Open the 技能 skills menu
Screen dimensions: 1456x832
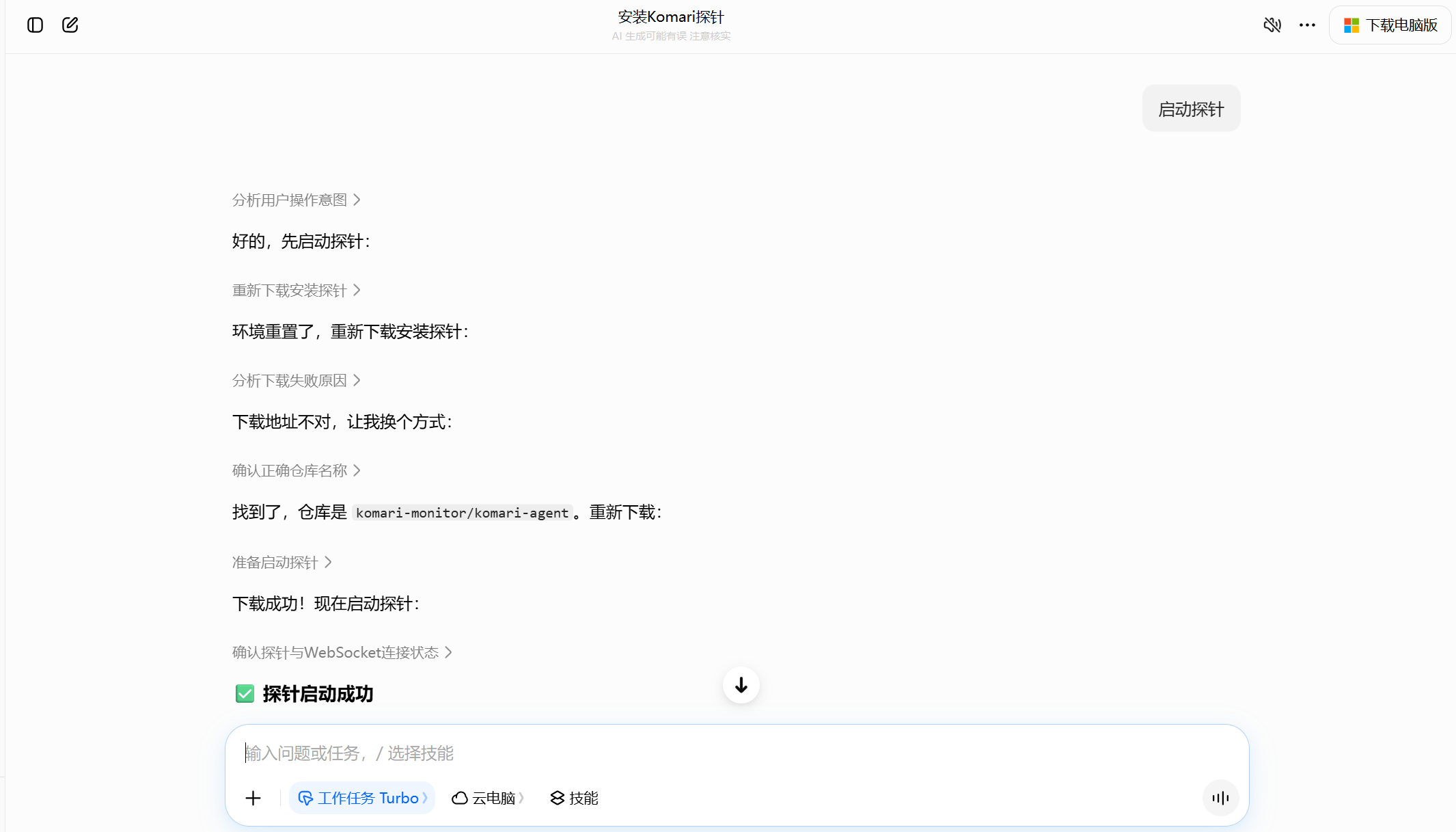(575, 798)
